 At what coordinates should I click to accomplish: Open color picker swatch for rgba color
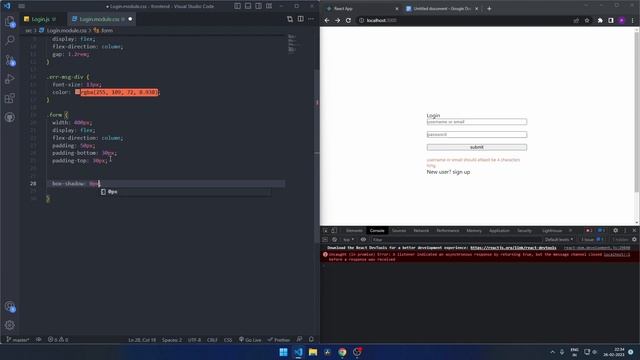[x=78, y=92]
